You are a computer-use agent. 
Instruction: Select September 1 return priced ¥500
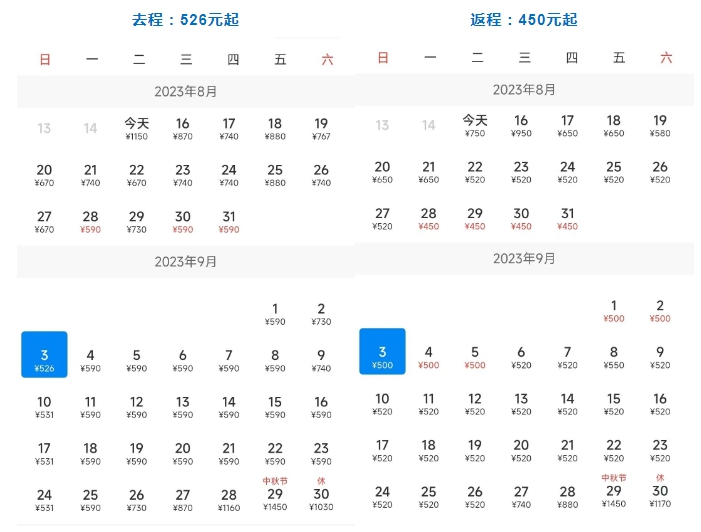tap(614, 311)
